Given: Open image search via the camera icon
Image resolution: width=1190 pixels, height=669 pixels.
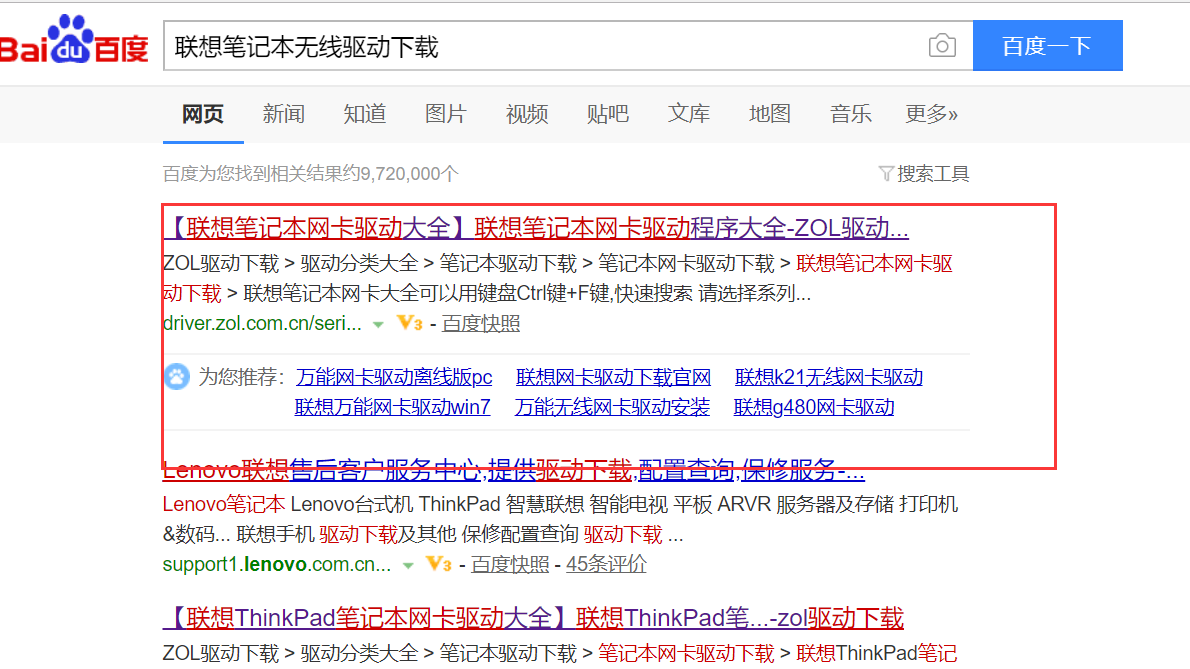Looking at the screenshot, I should tap(941, 45).
